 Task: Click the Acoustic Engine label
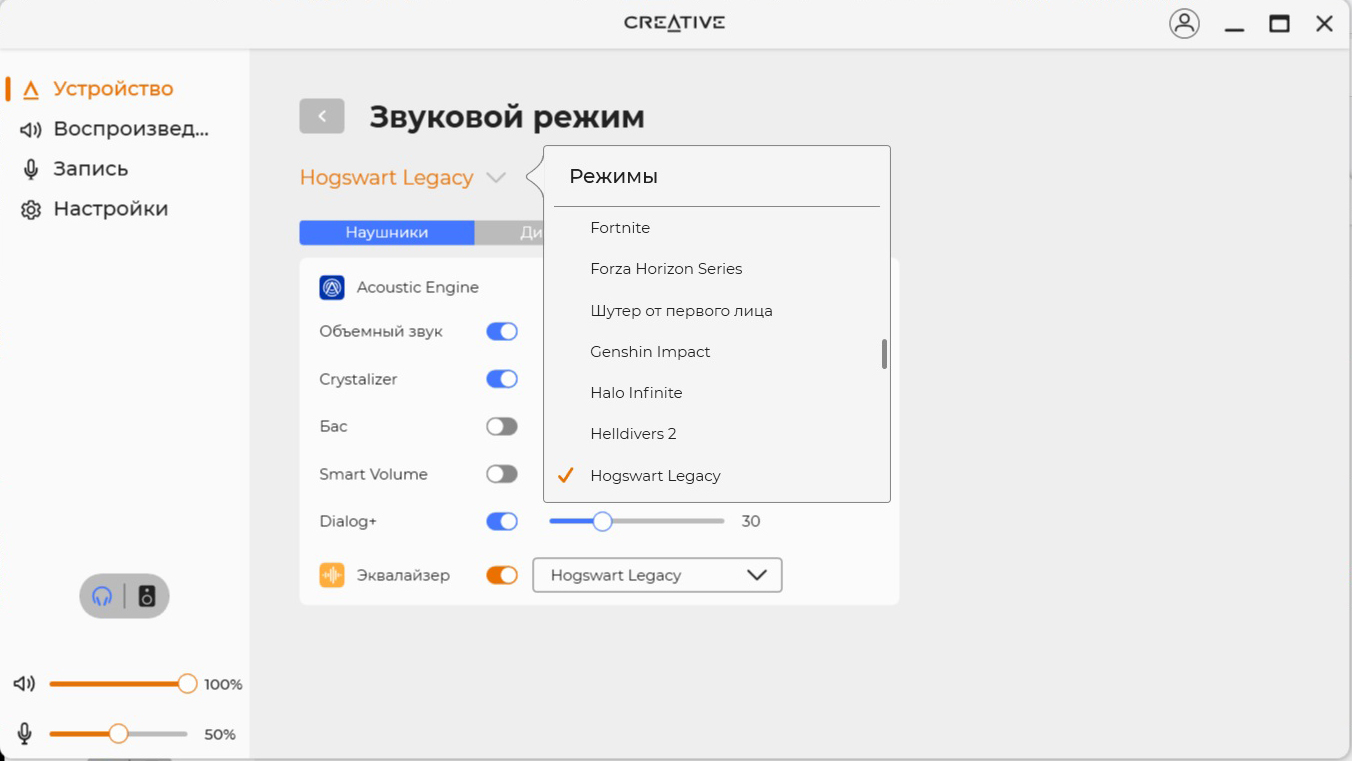point(418,288)
